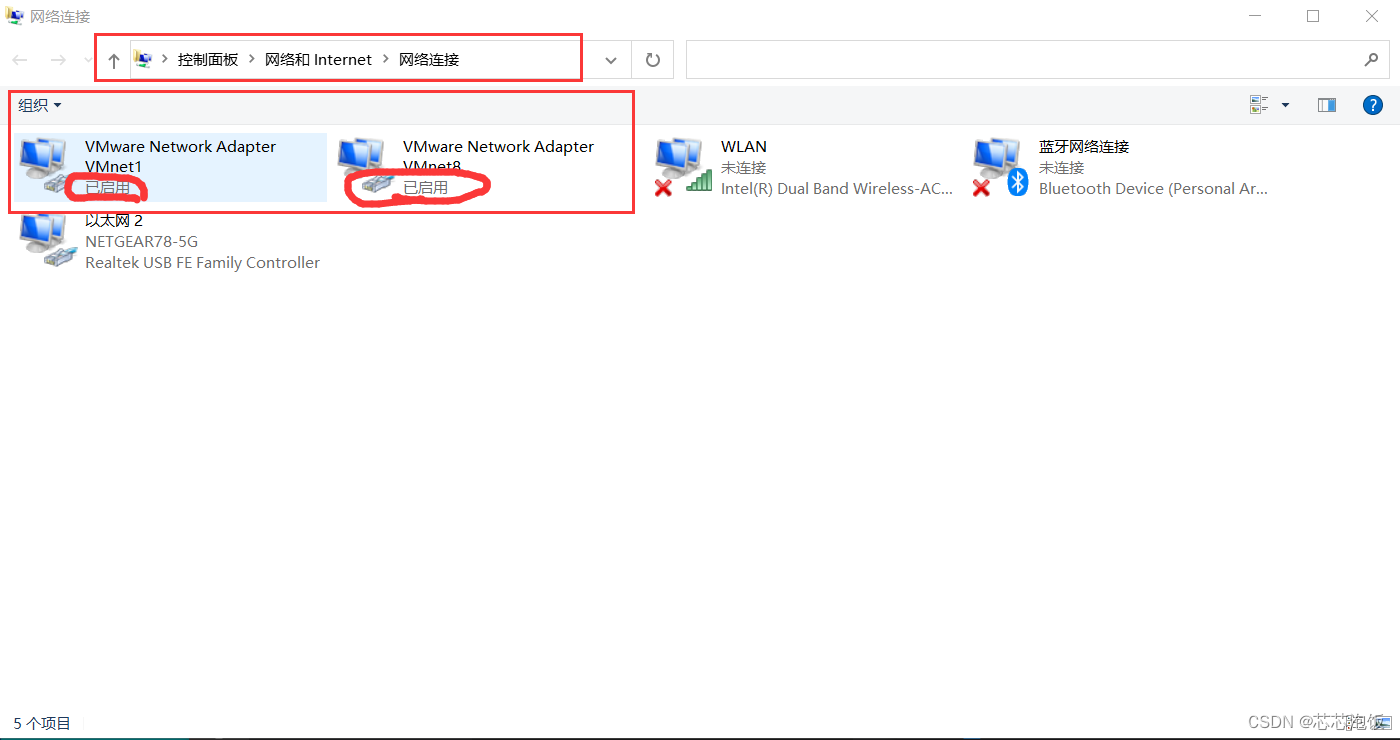The image size is (1400, 740).
Task: Click 已启用 status under VMnet8
Action: [x=425, y=187]
